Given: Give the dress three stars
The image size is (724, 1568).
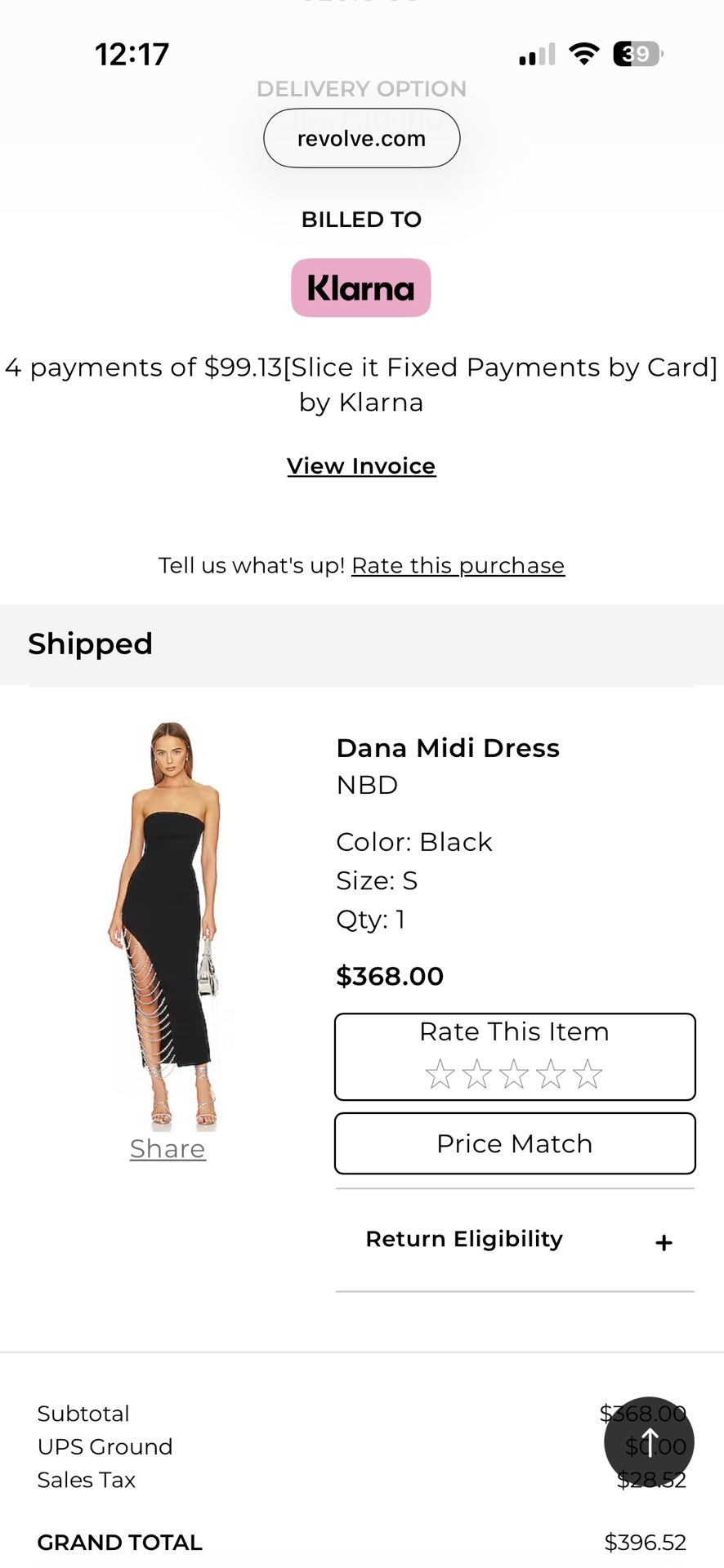Looking at the screenshot, I should click(x=514, y=1074).
